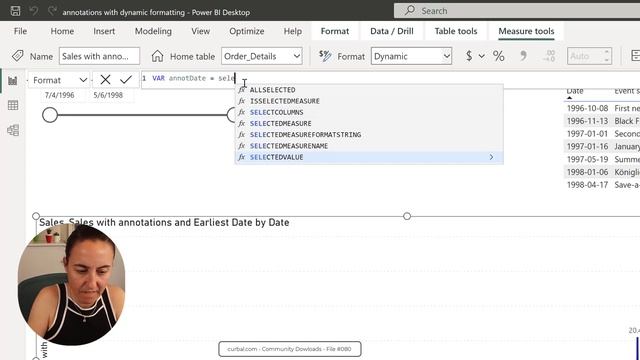This screenshot has width=640, height=360.
Task: Expand the currency format dropdown arrow
Action: (482, 56)
